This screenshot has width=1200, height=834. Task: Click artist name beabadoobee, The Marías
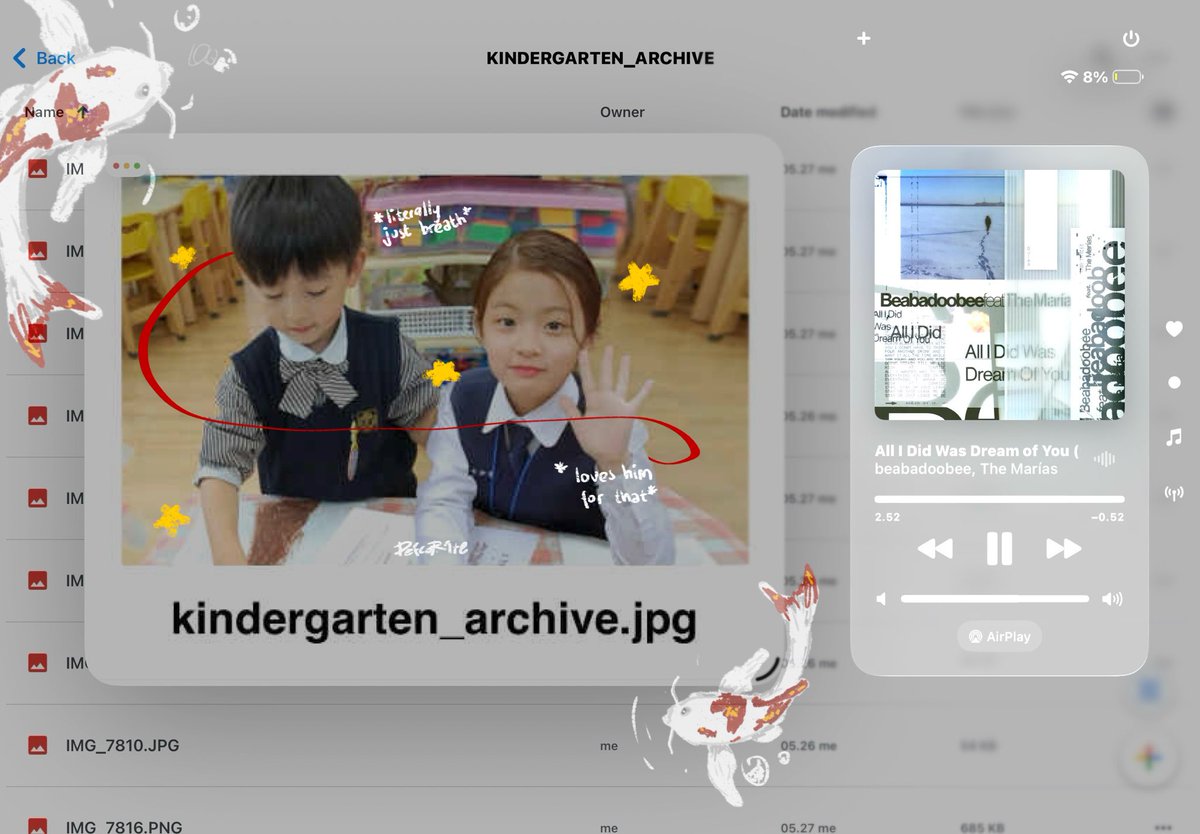966,469
